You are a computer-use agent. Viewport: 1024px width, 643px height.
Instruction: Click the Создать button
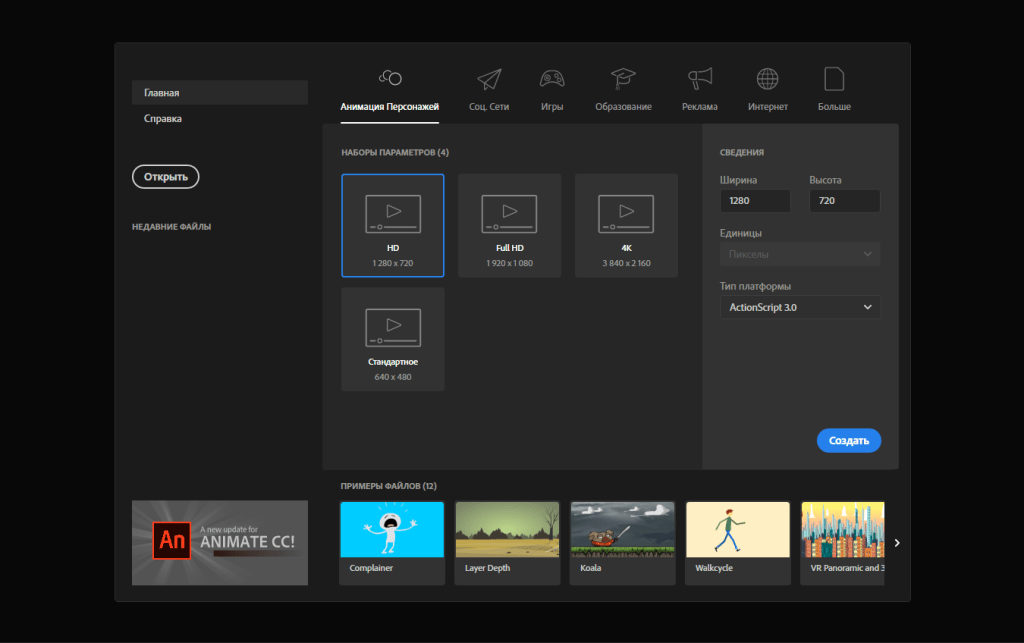[x=848, y=440]
